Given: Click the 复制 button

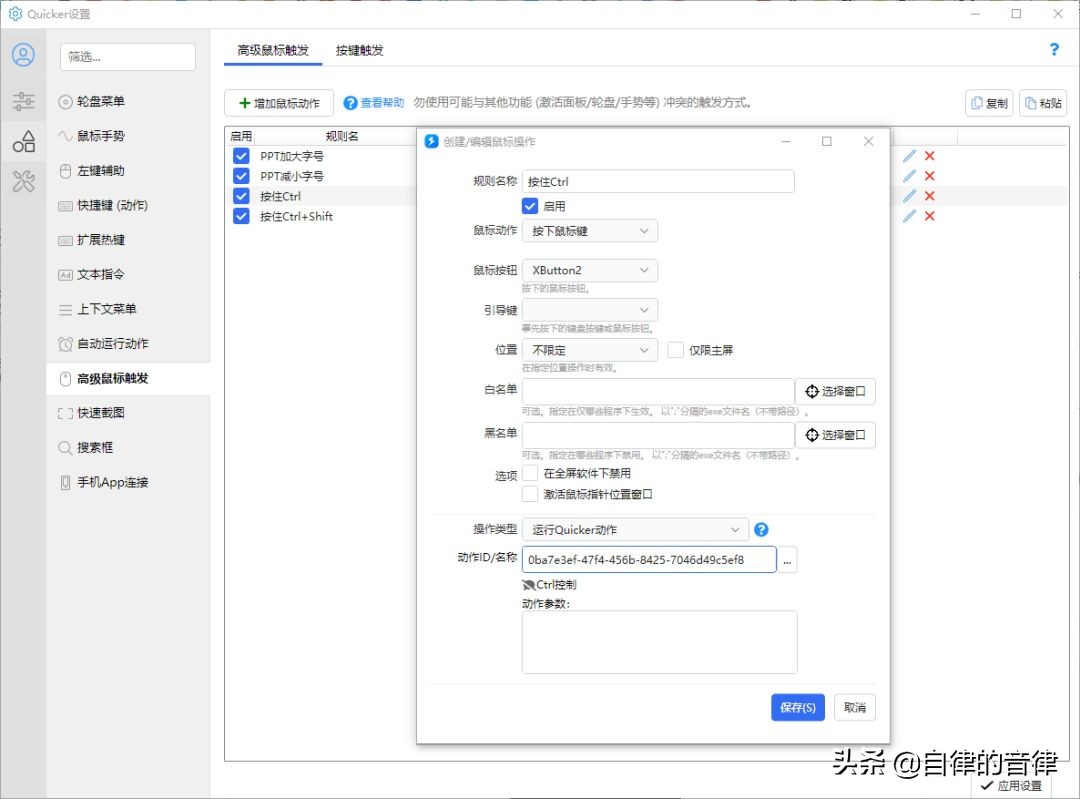Looking at the screenshot, I should [989, 103].
